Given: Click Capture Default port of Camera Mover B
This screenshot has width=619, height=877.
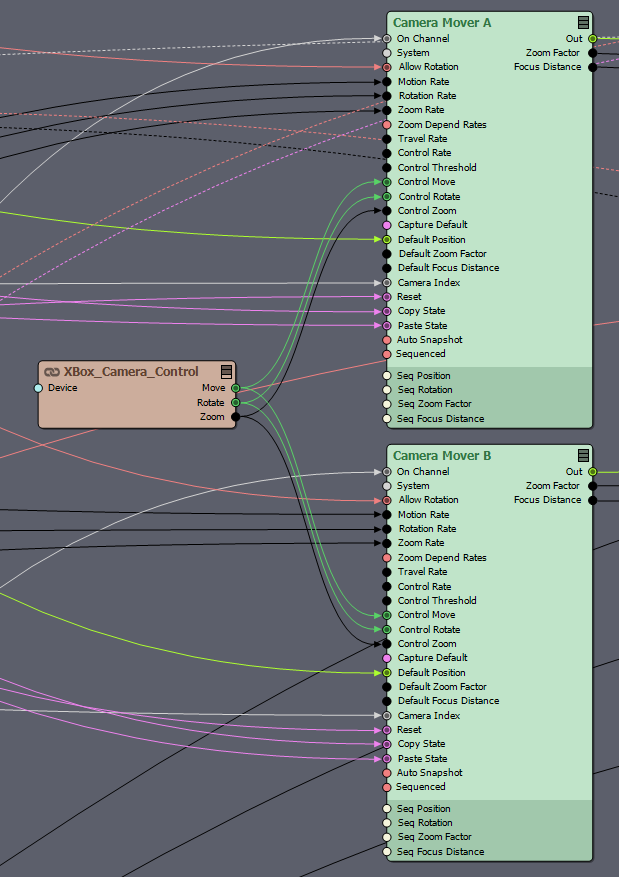Looking at the screenshot, I should pyautogui.click(x=386, y=658).
